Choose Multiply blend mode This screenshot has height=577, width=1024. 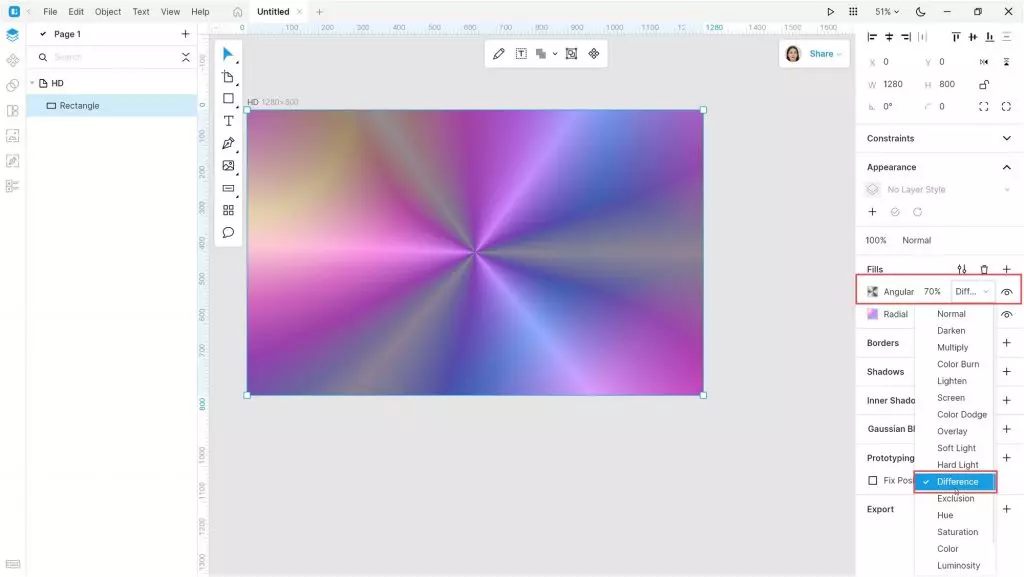tap(955, 347)
